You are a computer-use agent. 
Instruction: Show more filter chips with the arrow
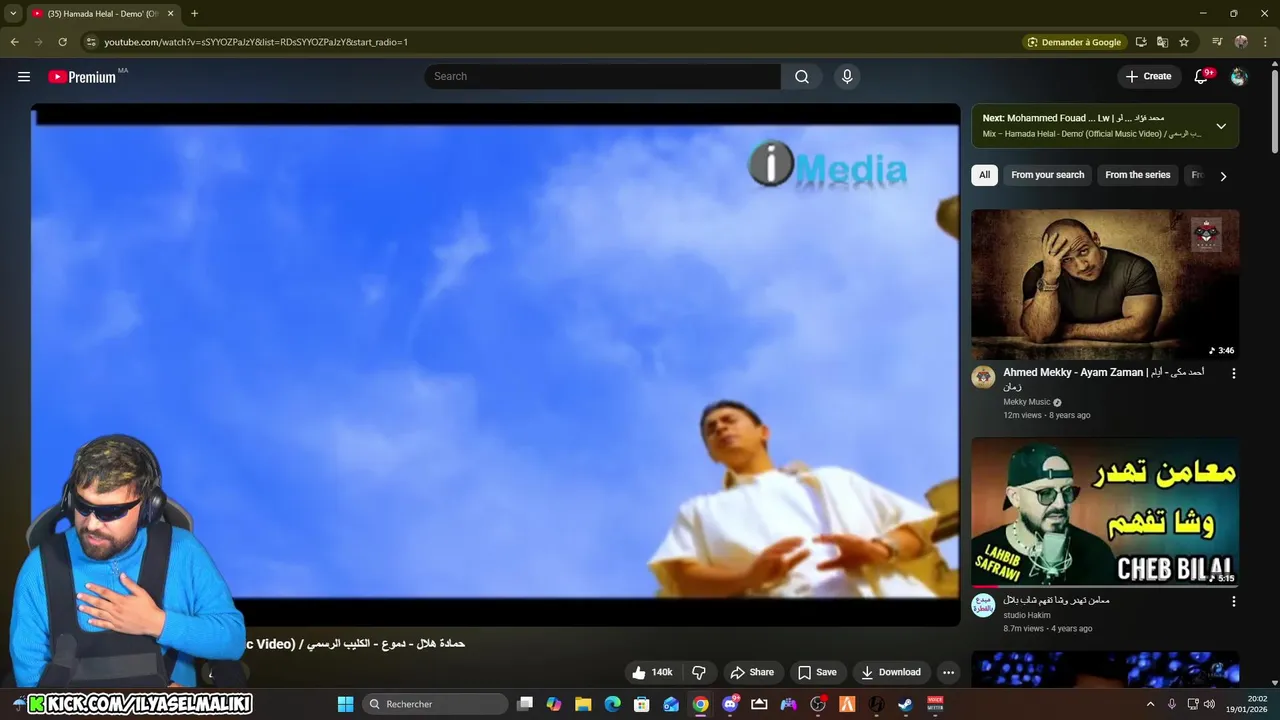pos(1223,176)
